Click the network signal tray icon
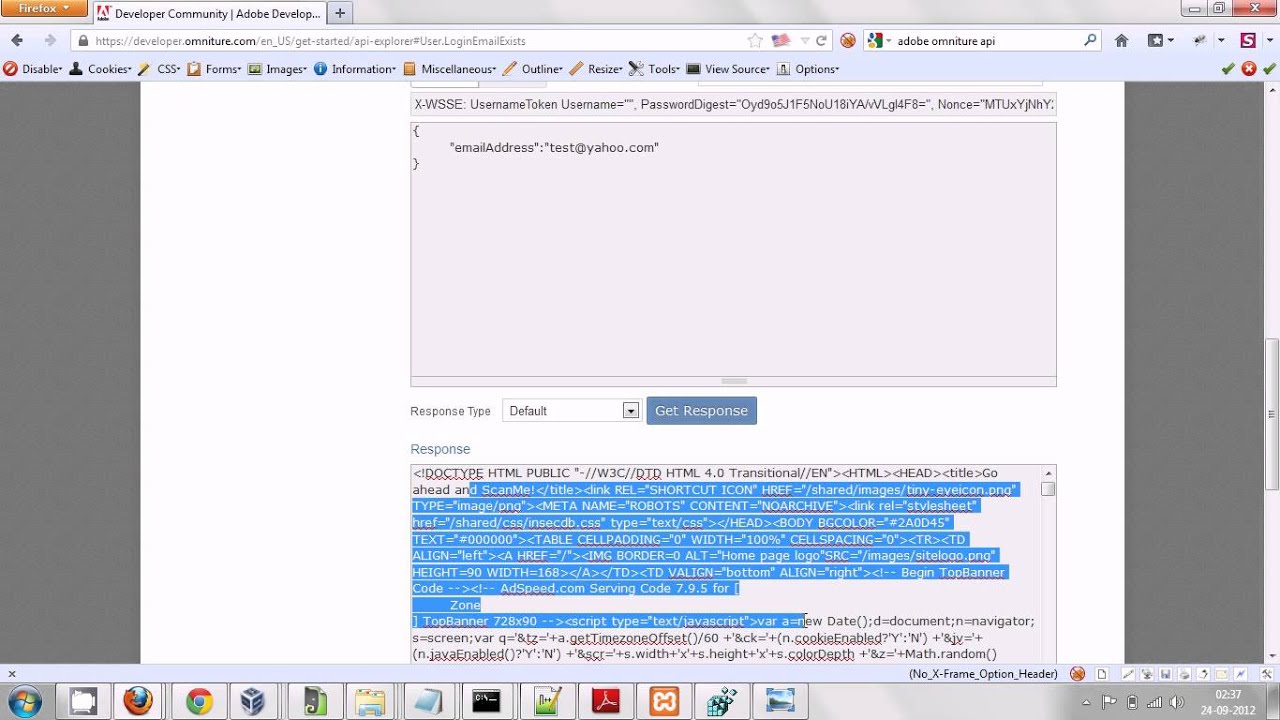Image resolution: width=1280 pixels, height=720 pixels. pyautogui.click(x=1154, y=702)
